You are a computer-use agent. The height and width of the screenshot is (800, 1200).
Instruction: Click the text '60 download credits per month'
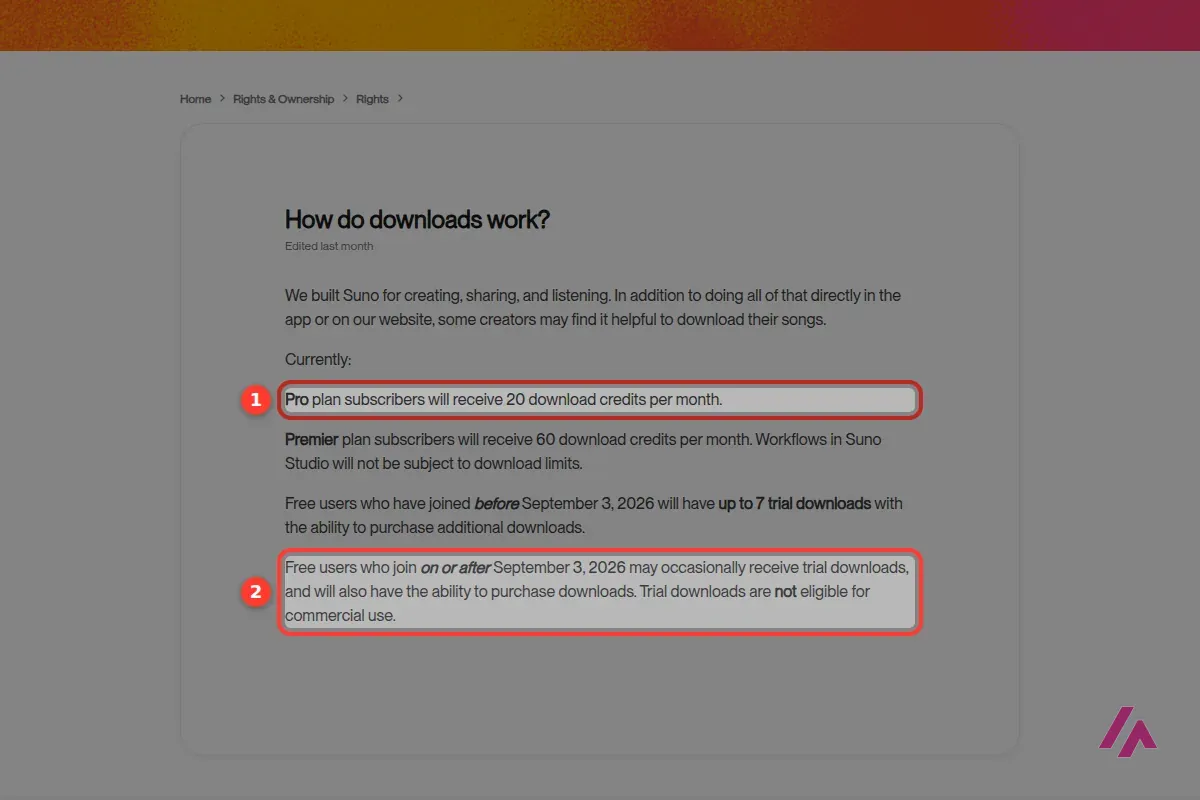[x=643, y=440]
